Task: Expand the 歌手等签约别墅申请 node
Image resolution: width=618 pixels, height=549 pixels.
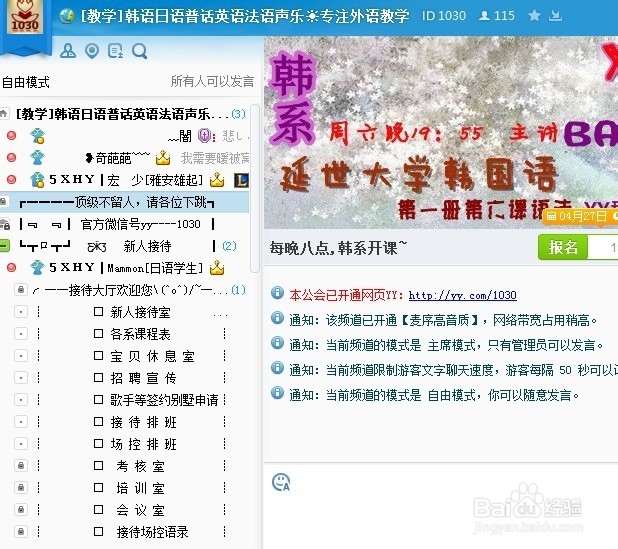Action: point(21,400)
